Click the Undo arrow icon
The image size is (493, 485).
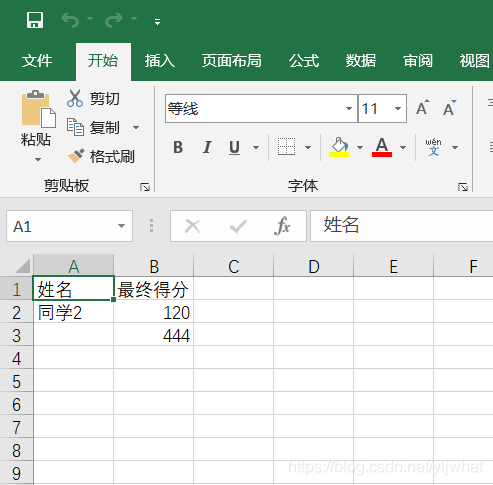click(70, 20)
